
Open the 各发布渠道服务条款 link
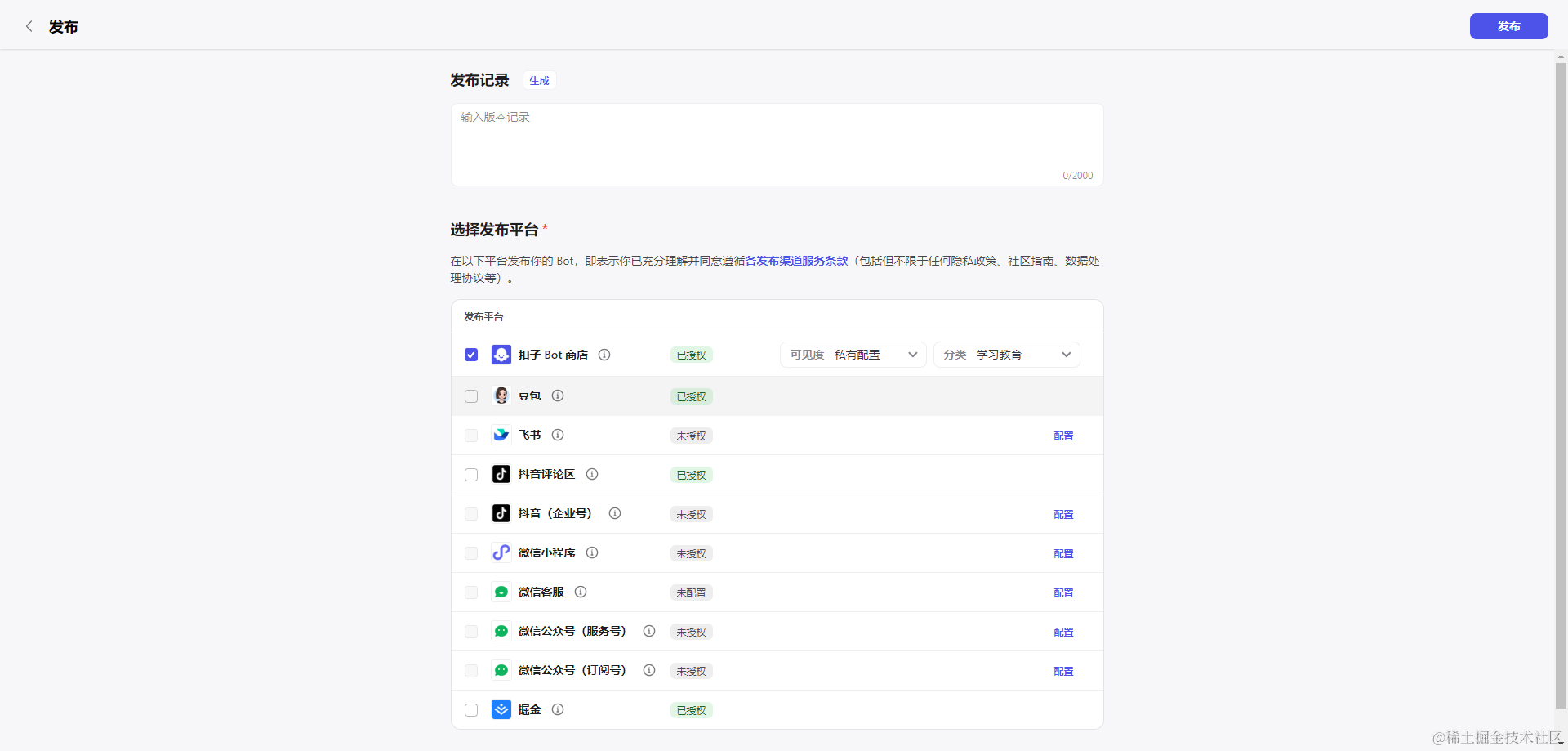click(796, 261)
